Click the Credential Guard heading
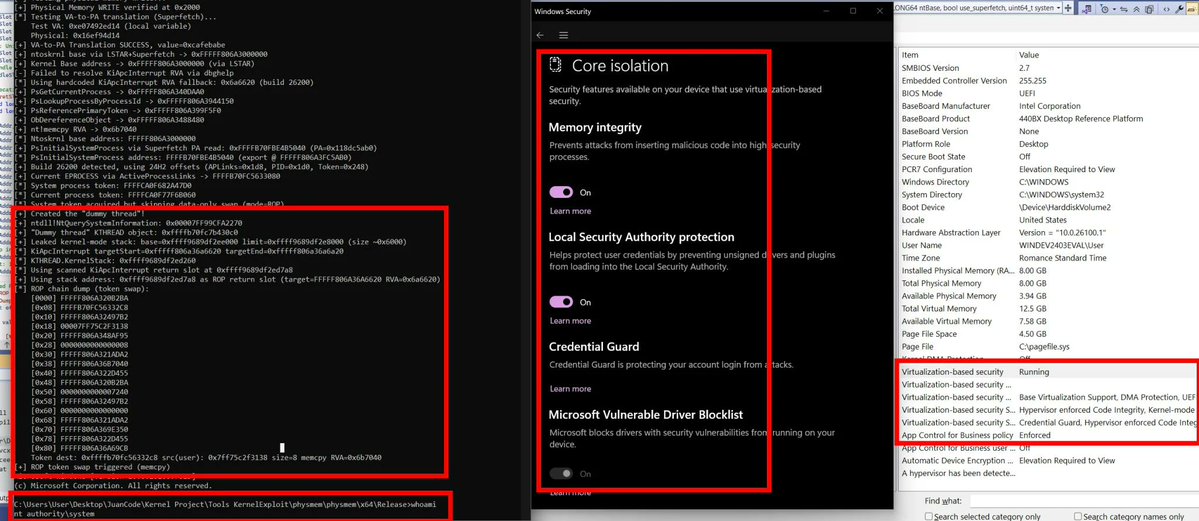 [594, 347]
